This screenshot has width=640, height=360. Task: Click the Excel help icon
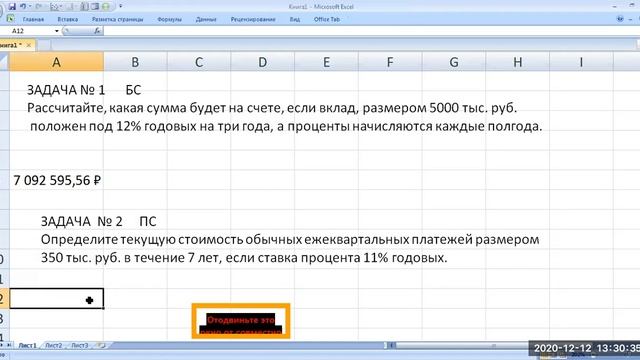click(x=620, y=19)
